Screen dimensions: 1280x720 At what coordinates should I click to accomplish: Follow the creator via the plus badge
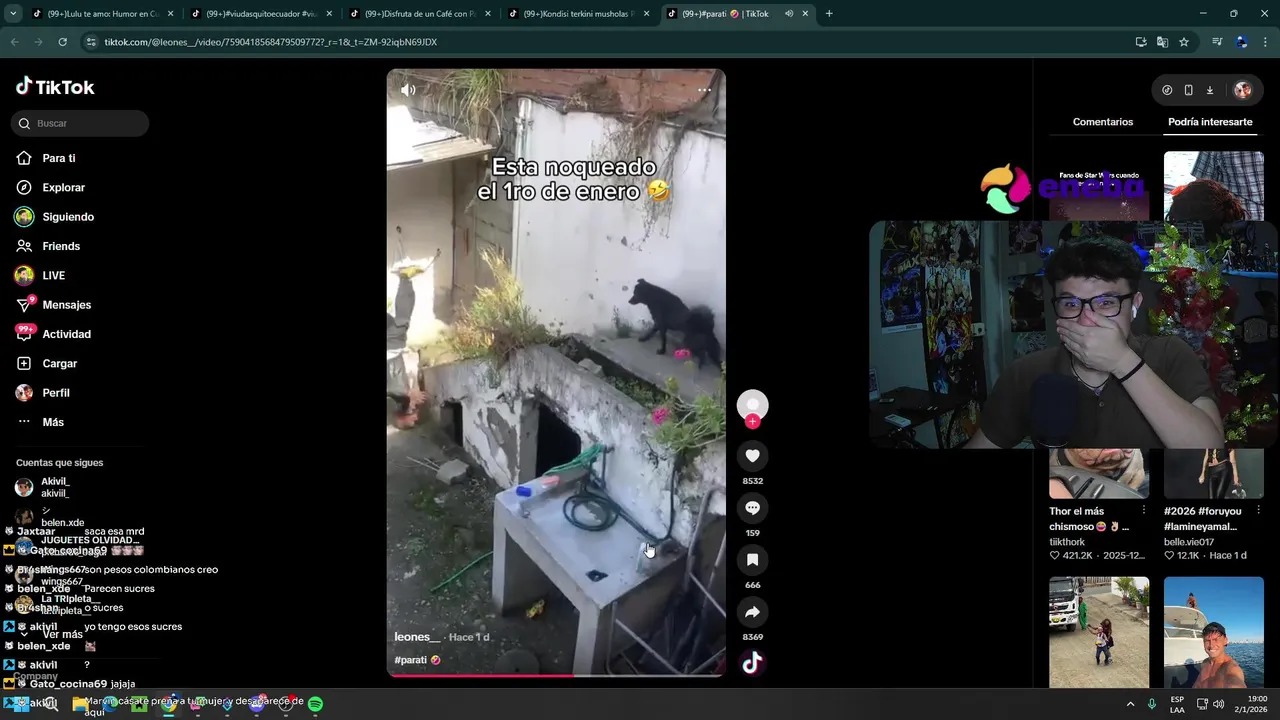[x=752, y=422]
